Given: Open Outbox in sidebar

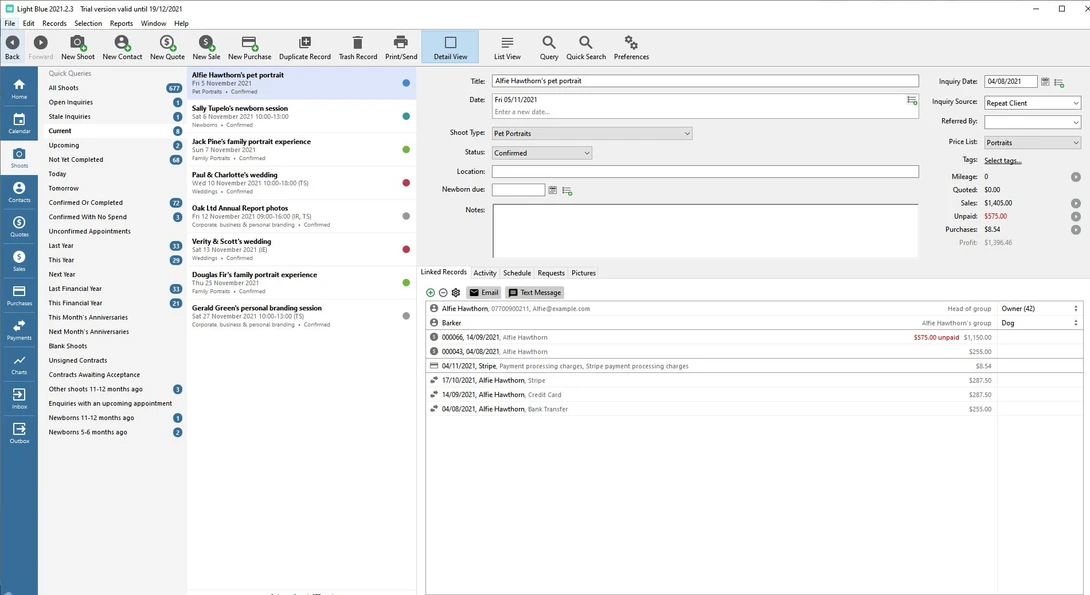Looking at the screenshot, I should click(19, 432).
